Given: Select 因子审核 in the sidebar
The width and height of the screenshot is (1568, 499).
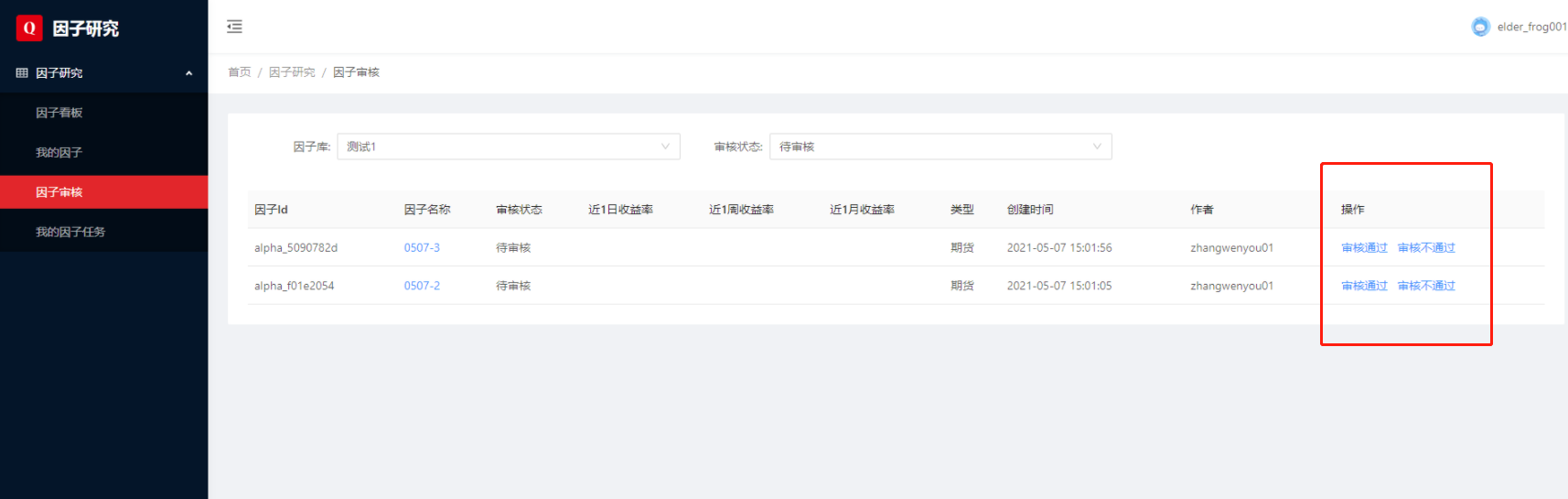Looking at the screenshot, I should (59, 192).
